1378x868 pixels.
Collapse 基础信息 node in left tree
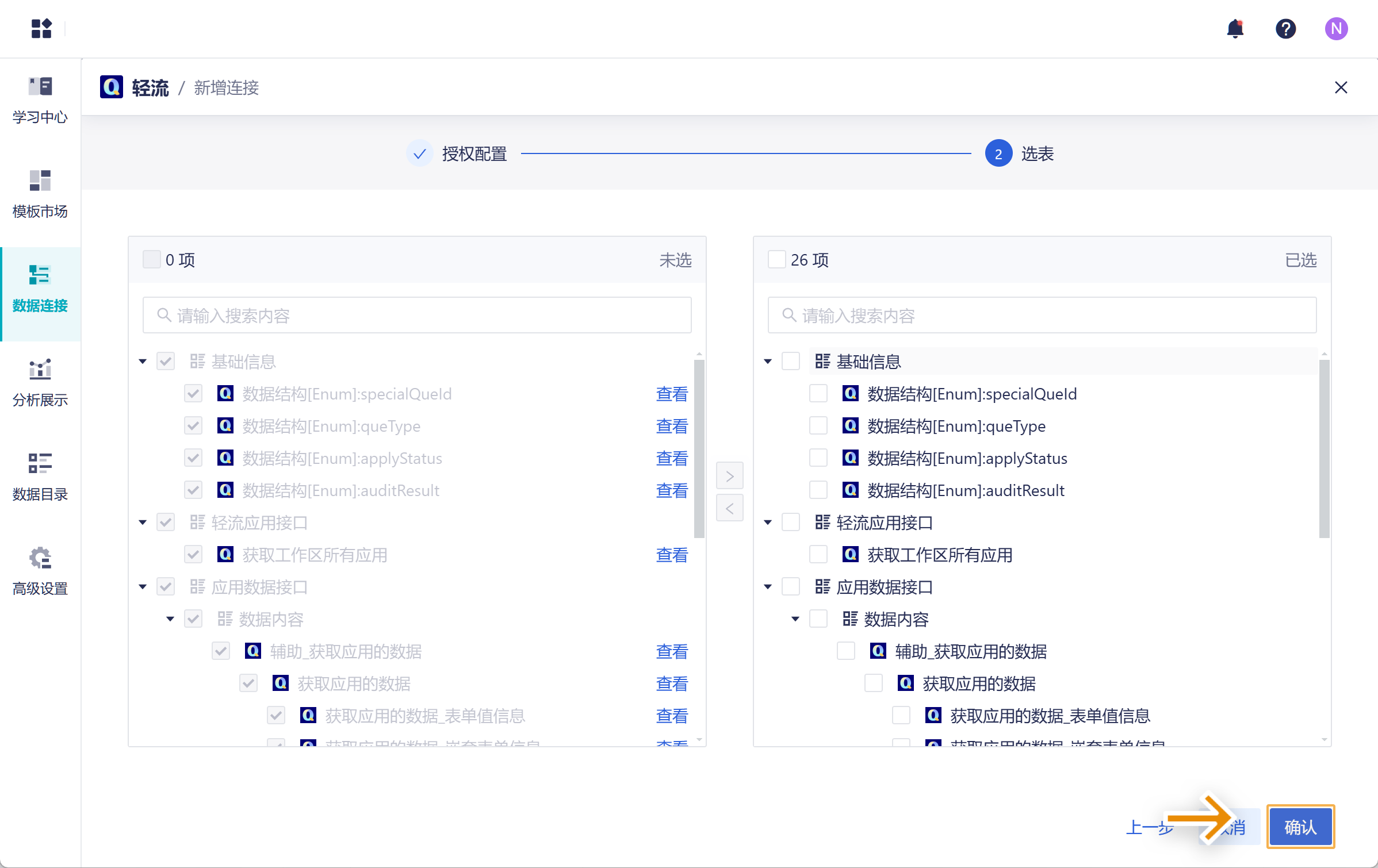143,362
